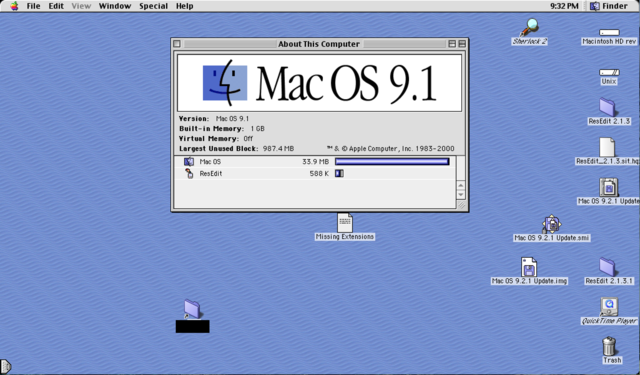Open the Window menu

(x=115, y=6)
